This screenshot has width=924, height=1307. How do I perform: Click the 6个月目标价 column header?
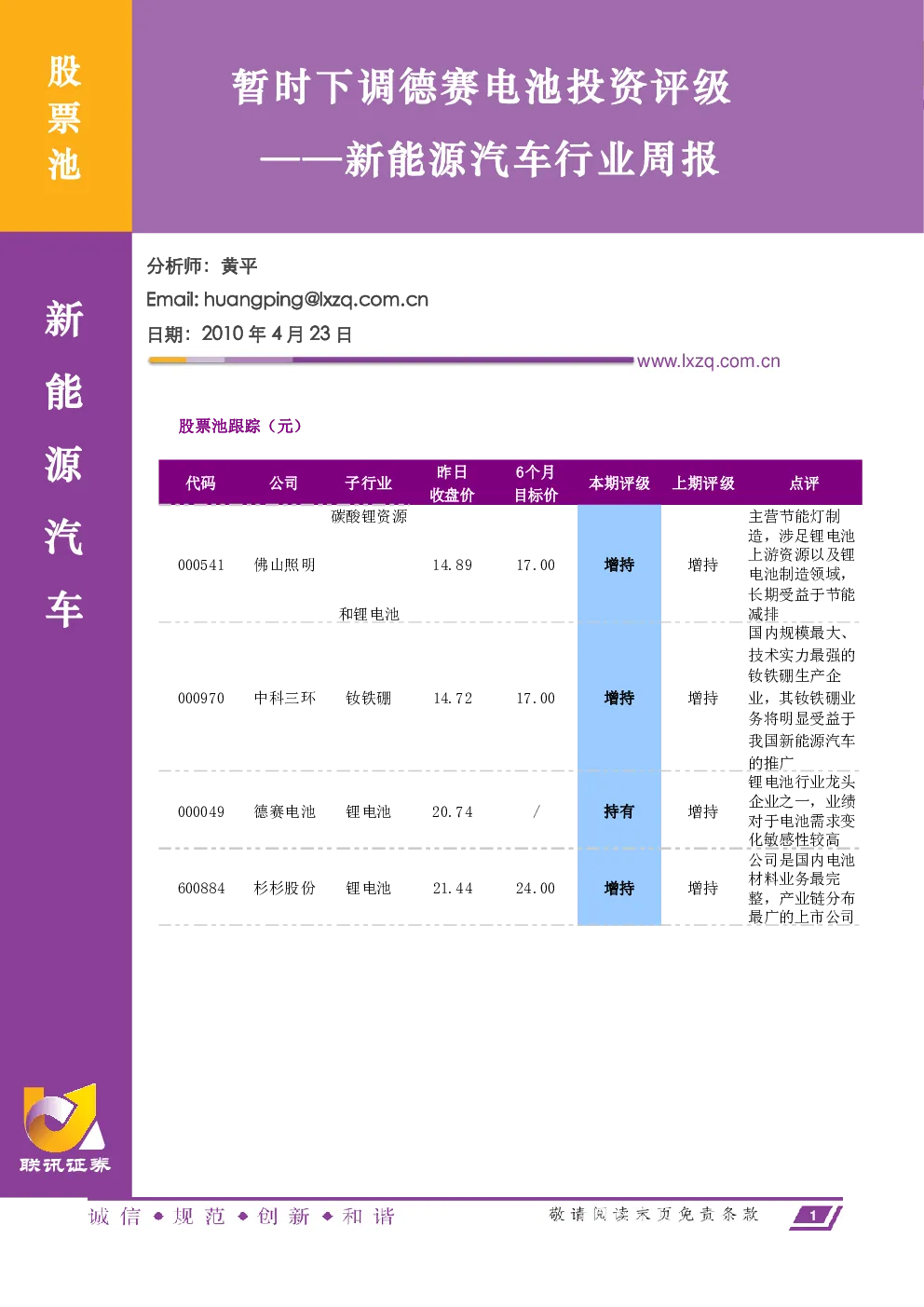pyautogui.click(x=536, y=483)
